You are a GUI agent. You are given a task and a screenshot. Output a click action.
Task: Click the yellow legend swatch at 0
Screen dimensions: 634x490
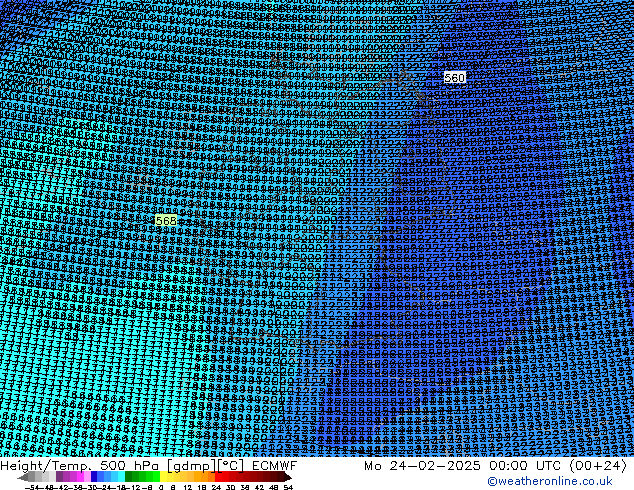(x=163, y=476)
